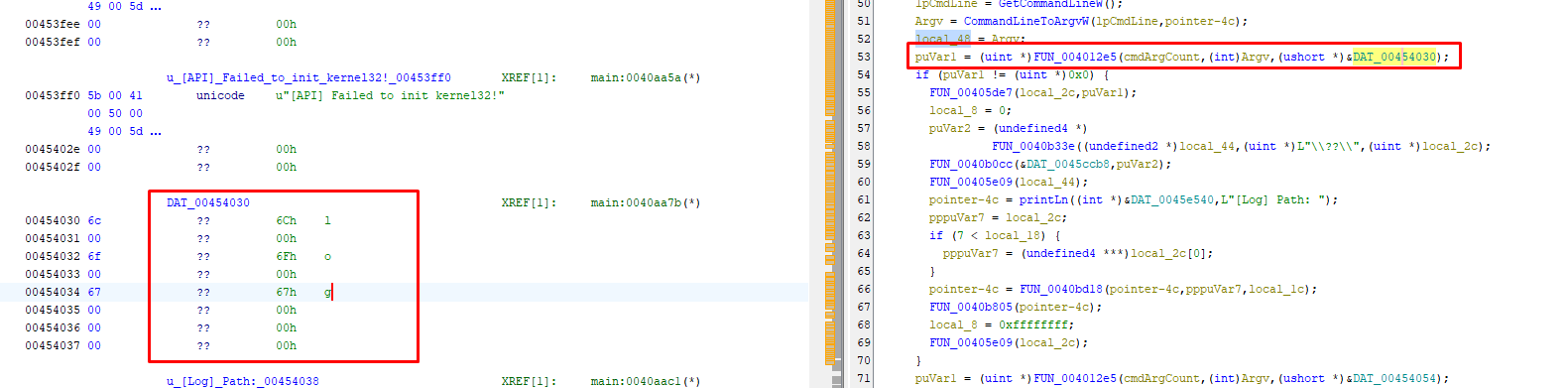Click the unicode mnemonic in listing

coord(220,95)
